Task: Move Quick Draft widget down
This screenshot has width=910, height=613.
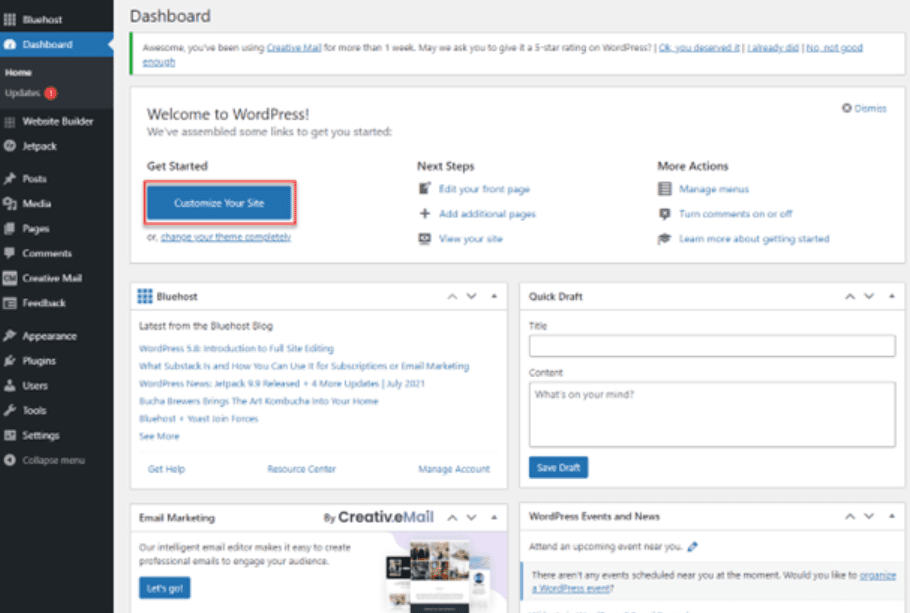Action: 869,296
